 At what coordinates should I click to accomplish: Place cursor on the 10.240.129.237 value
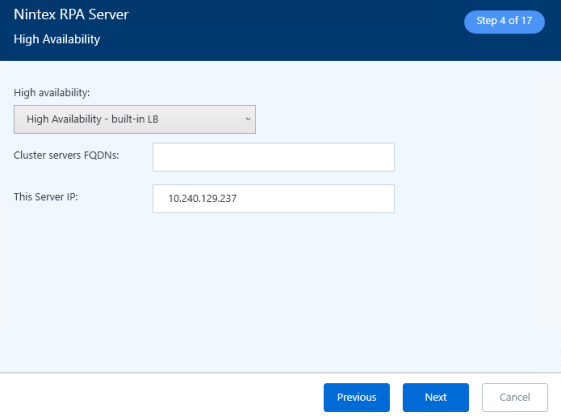tap(203, 199)
